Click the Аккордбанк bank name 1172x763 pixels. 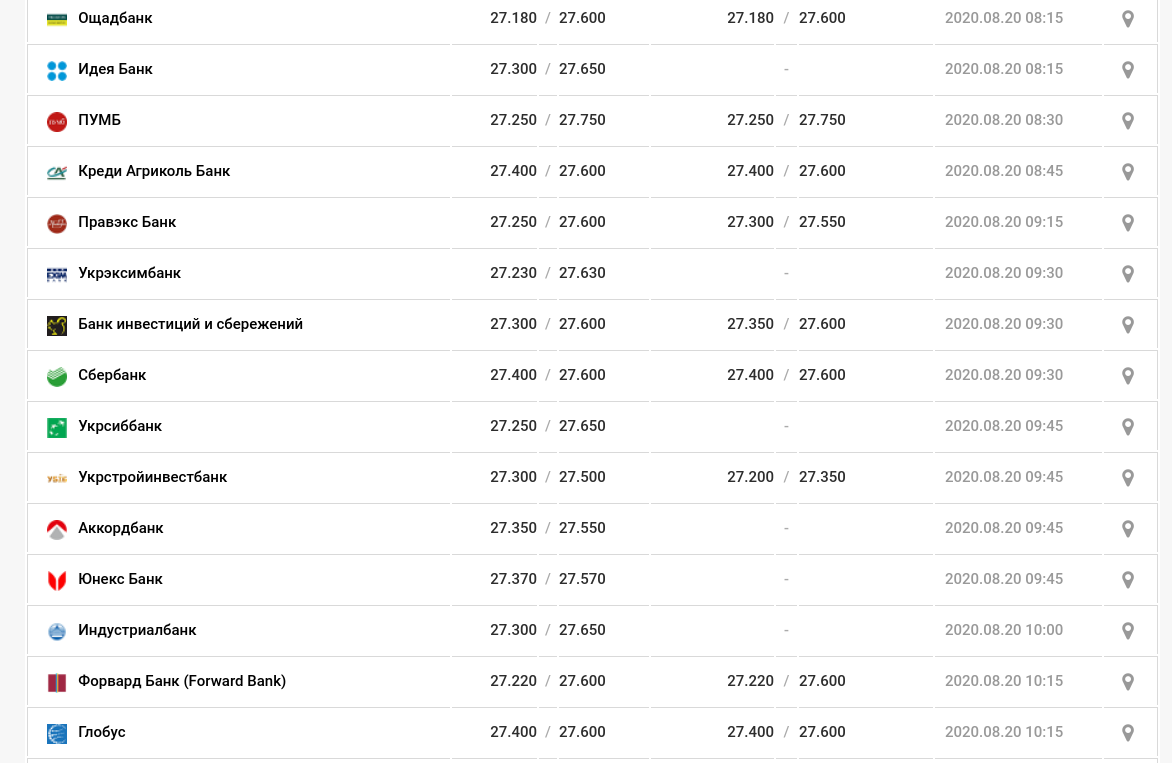tap(120, 528)
